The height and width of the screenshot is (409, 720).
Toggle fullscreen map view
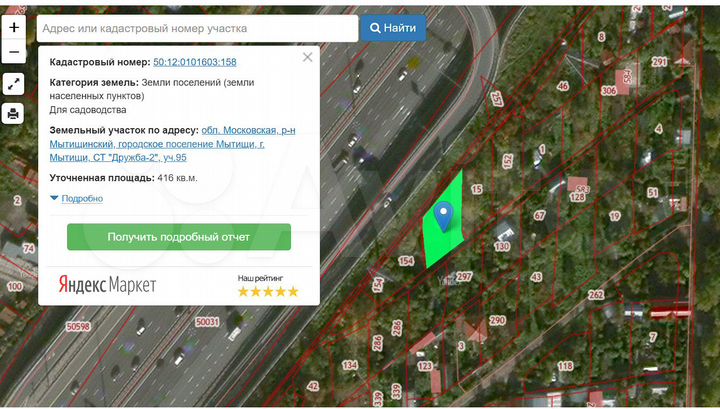14,84
